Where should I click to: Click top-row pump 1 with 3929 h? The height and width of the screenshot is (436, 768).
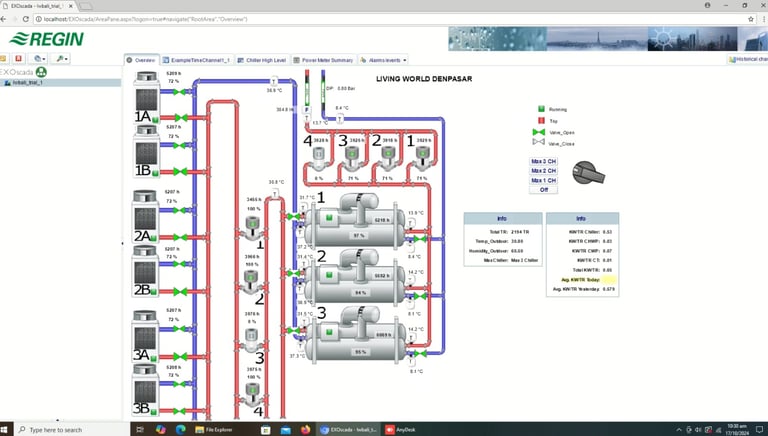[422, 157]
